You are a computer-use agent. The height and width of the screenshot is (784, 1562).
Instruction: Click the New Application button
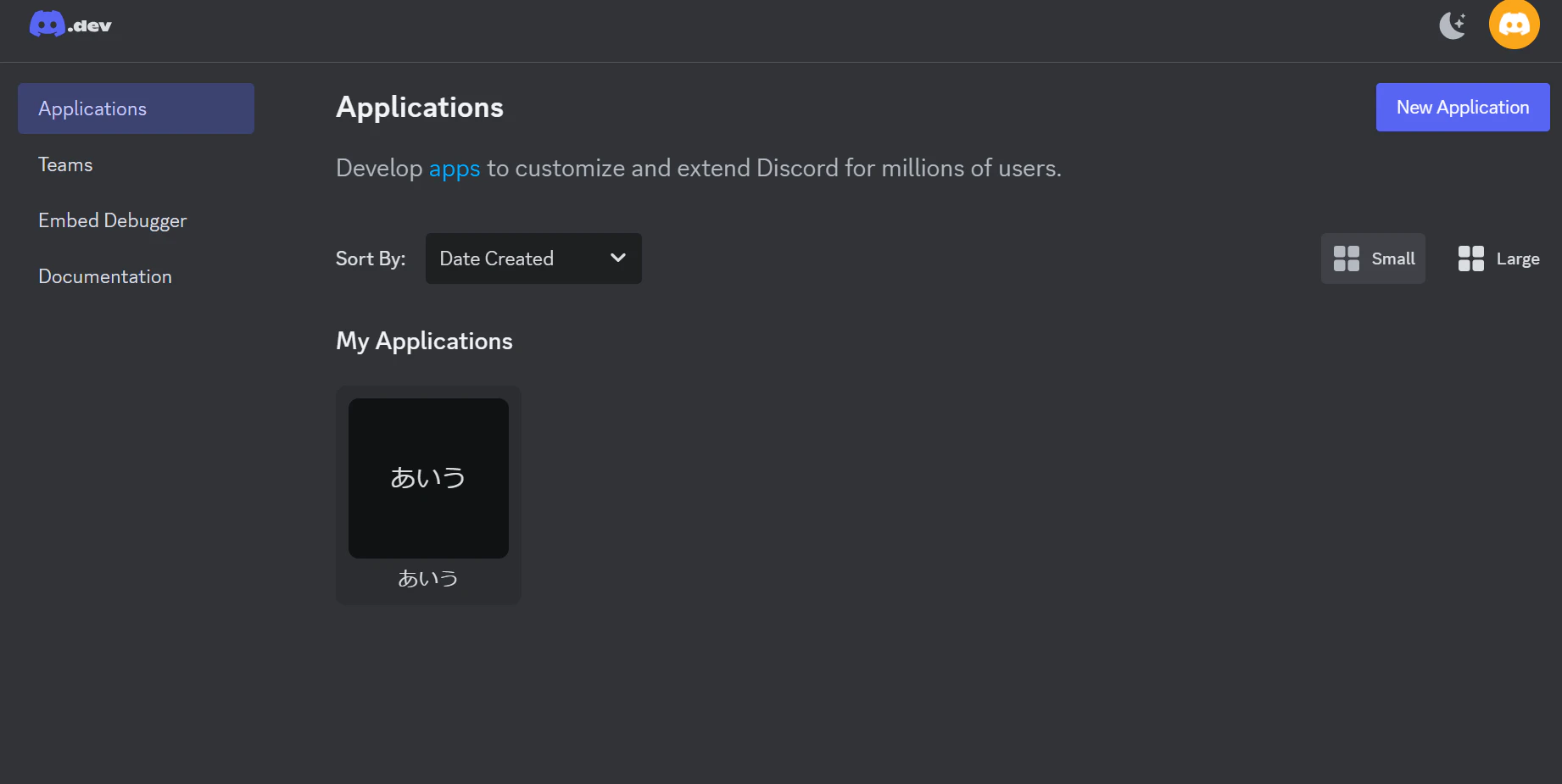(x=1463, y=107)
